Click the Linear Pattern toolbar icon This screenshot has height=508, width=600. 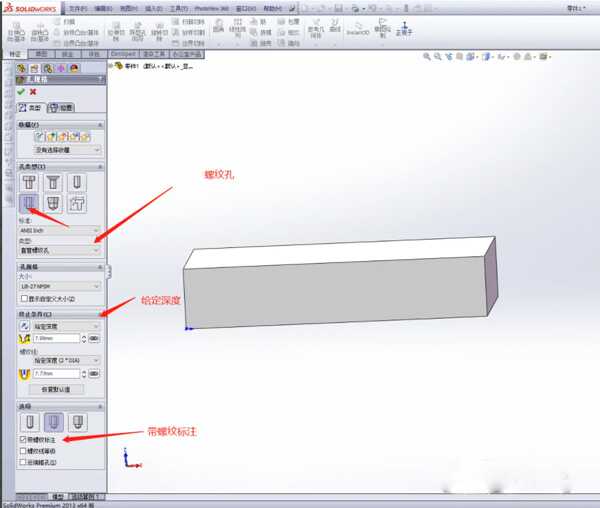[238, 28]
